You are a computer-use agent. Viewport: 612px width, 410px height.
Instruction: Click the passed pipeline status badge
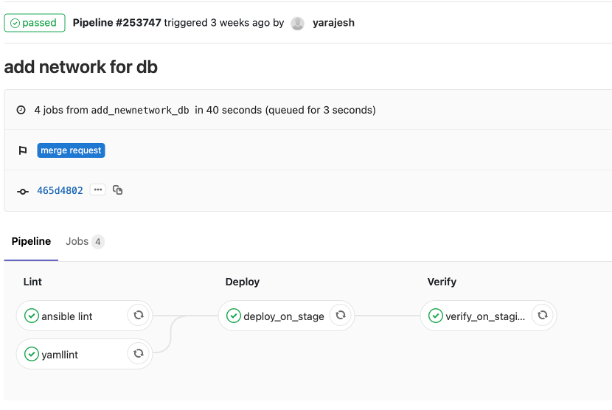[35, 23]
